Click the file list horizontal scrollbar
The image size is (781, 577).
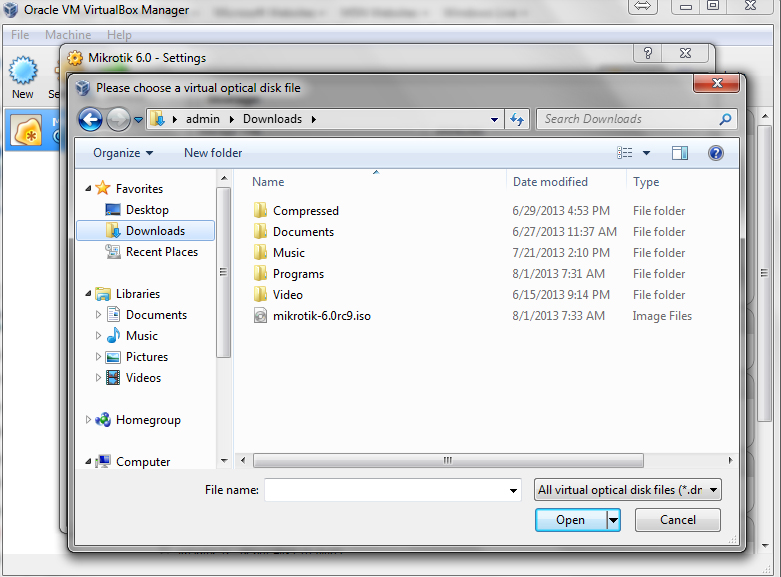[x=448, y=460]
